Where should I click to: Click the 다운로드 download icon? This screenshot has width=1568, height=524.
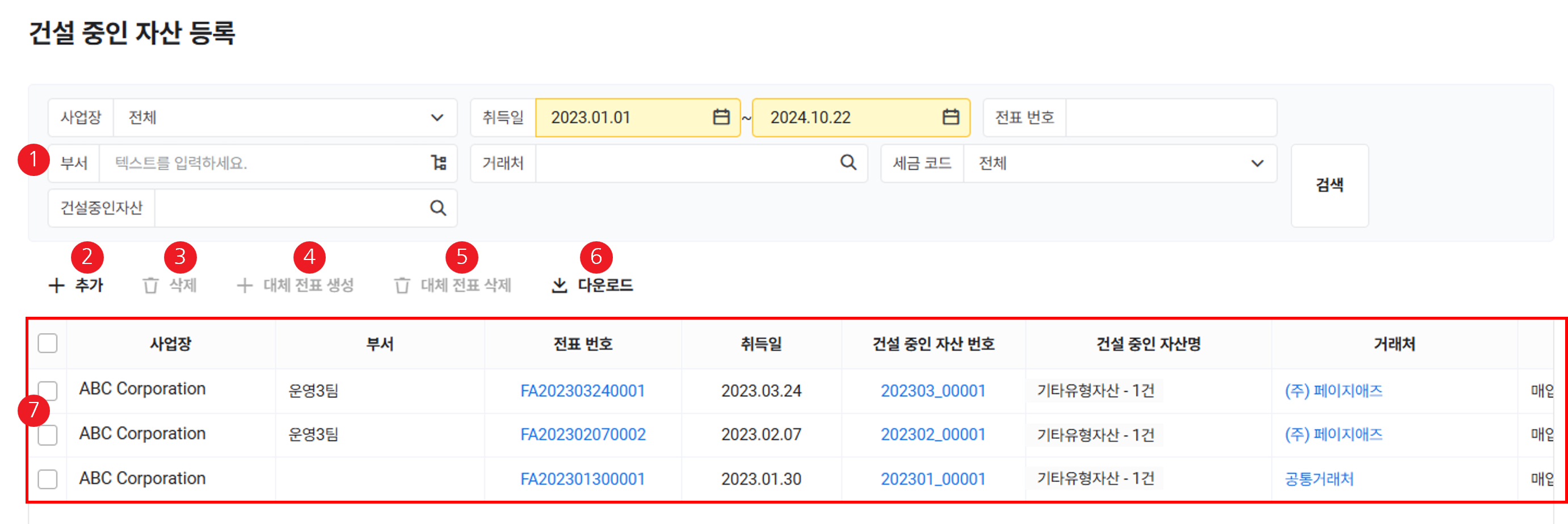coord(559,285)
